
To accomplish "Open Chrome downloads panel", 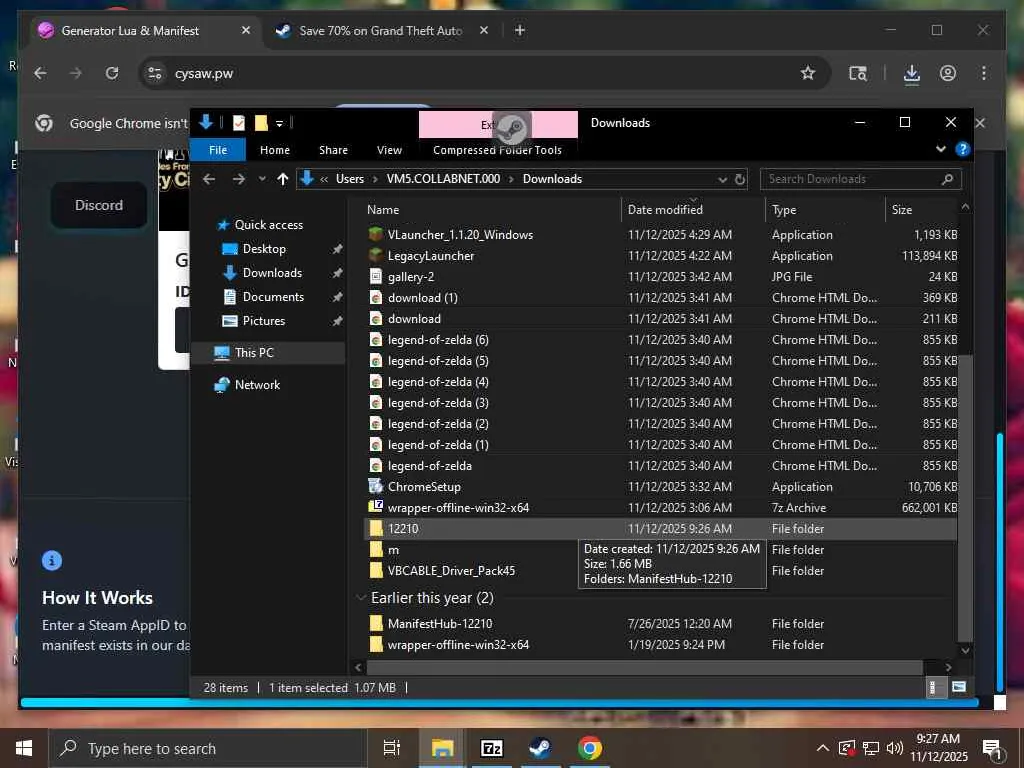I will pos(912,74).
